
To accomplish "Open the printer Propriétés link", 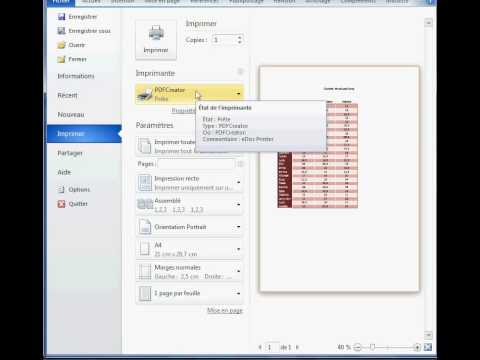I will [x=183, y=110].
